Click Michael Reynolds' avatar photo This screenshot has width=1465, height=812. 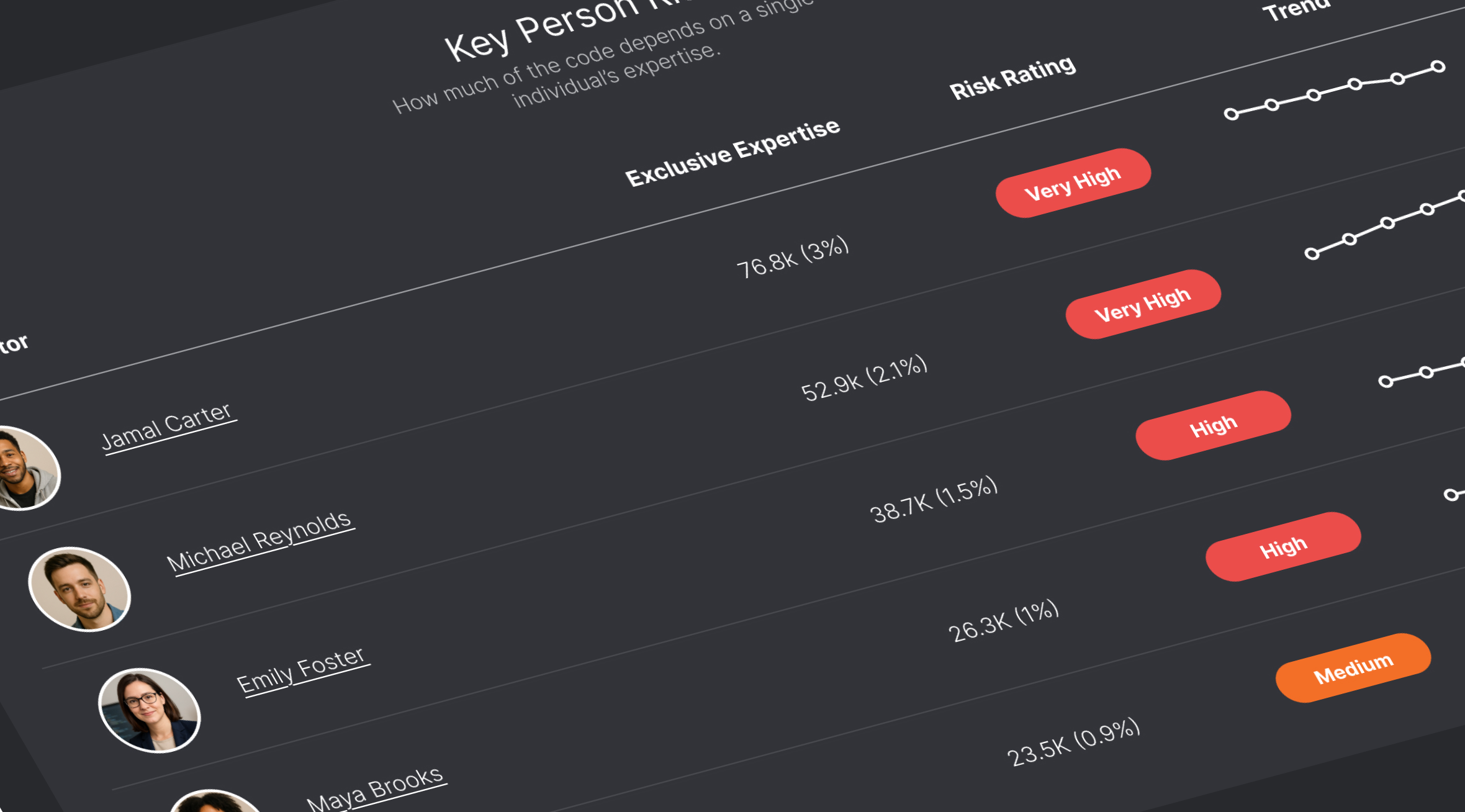point(79,589)
